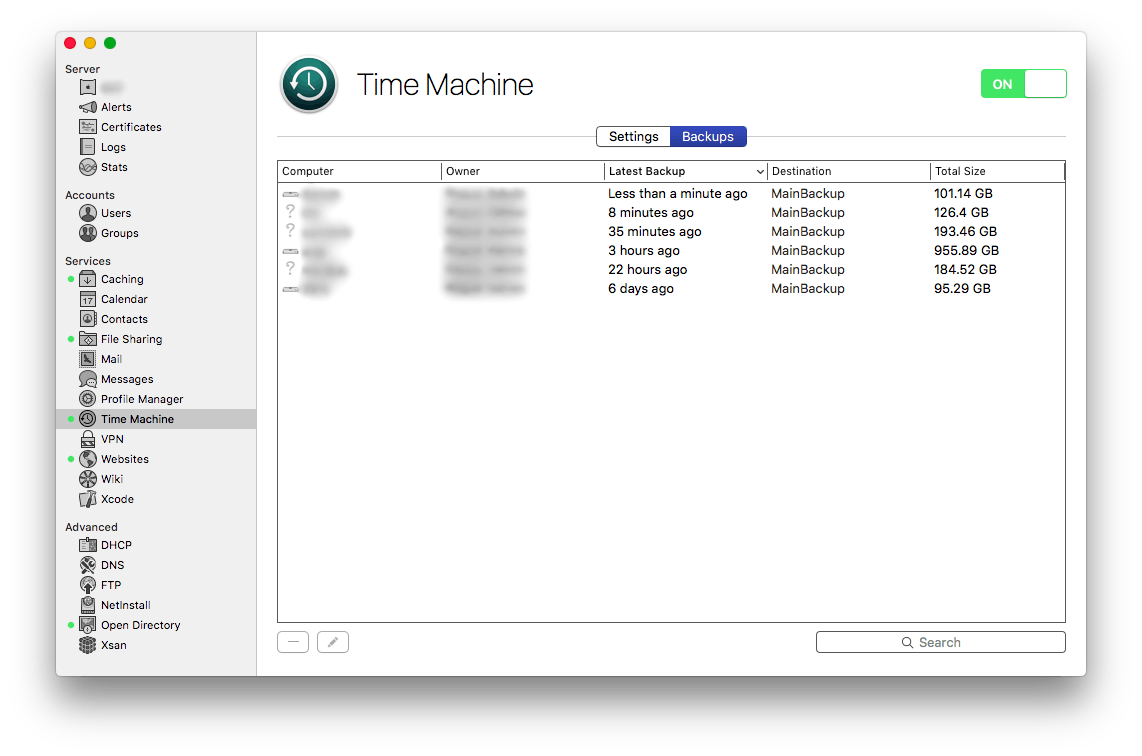Select the Websites service
Screen dimensions: 1142x756
114,459
